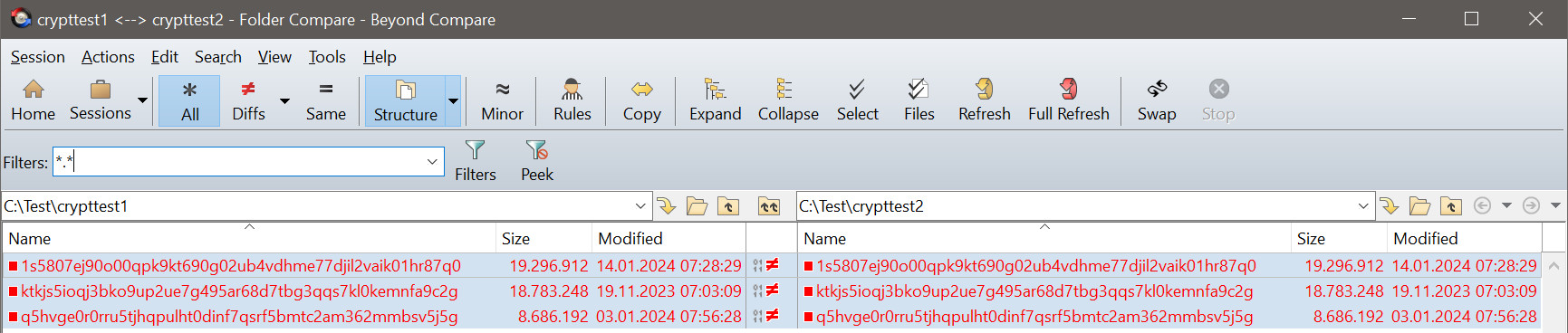Open the Actions menu
The height and width of the screenshot is (333, 1568).
click(x=108, y=57)
